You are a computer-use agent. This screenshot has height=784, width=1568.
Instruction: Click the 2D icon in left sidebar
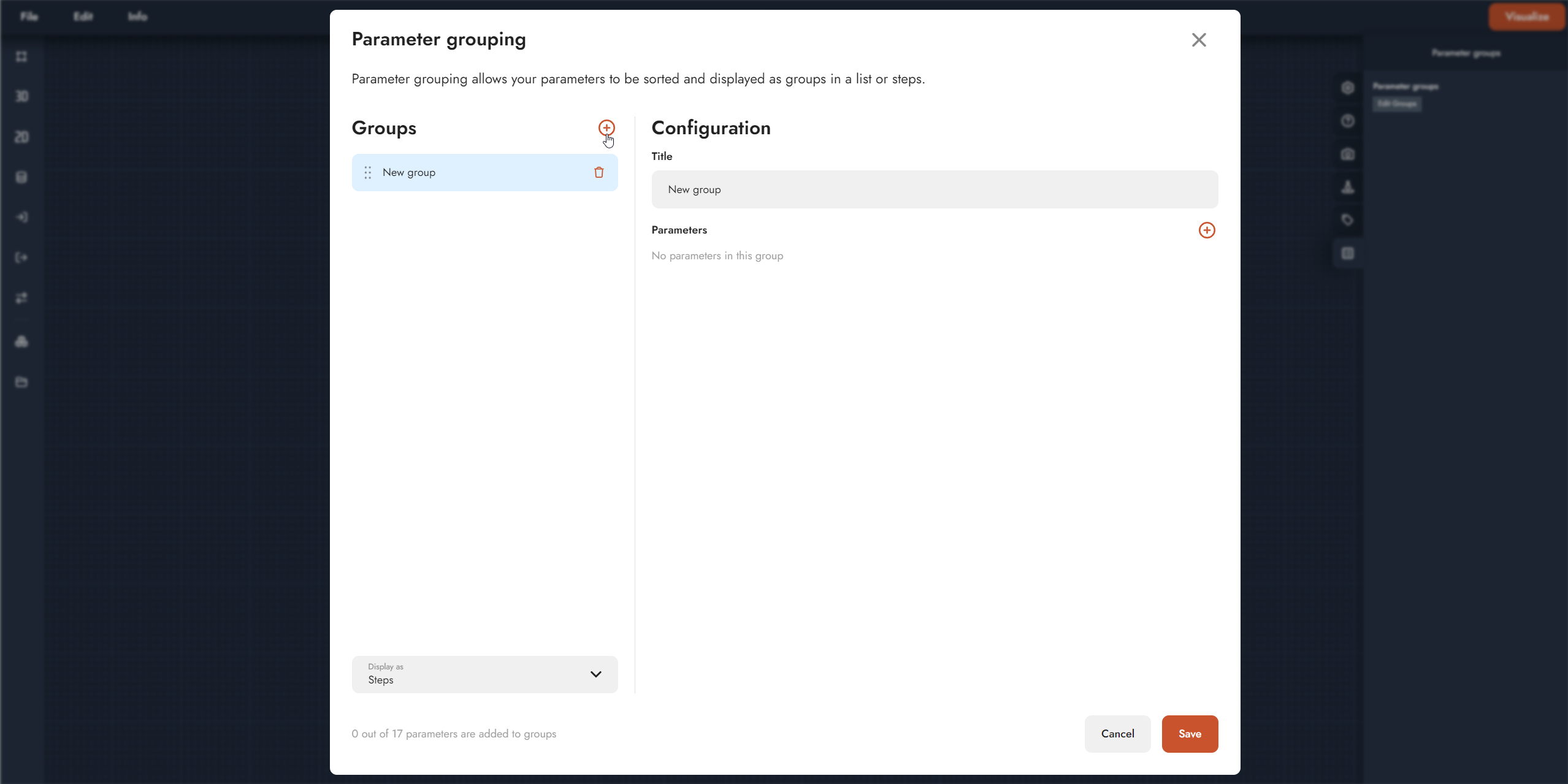click(x=21, y=137)
